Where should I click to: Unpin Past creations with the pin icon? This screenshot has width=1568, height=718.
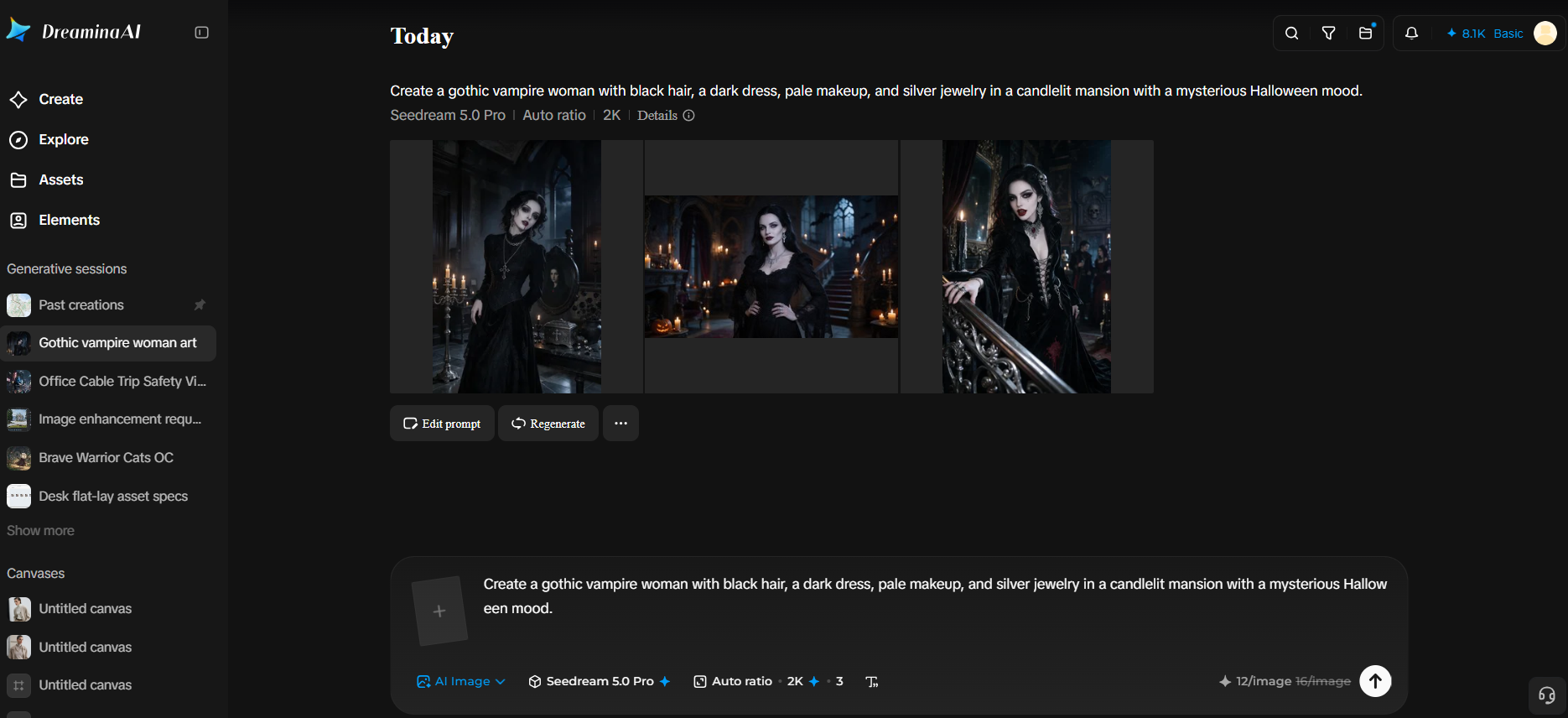click(200, 305)
